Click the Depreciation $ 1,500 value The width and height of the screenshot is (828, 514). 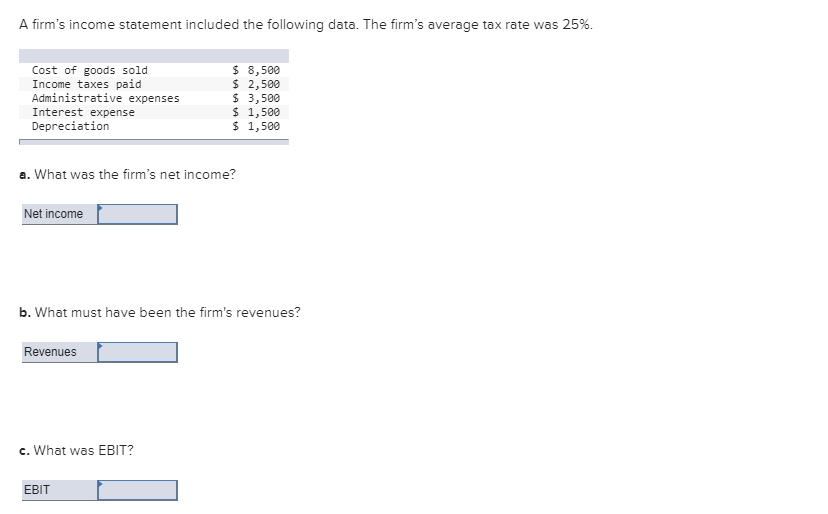pos(256,126)
